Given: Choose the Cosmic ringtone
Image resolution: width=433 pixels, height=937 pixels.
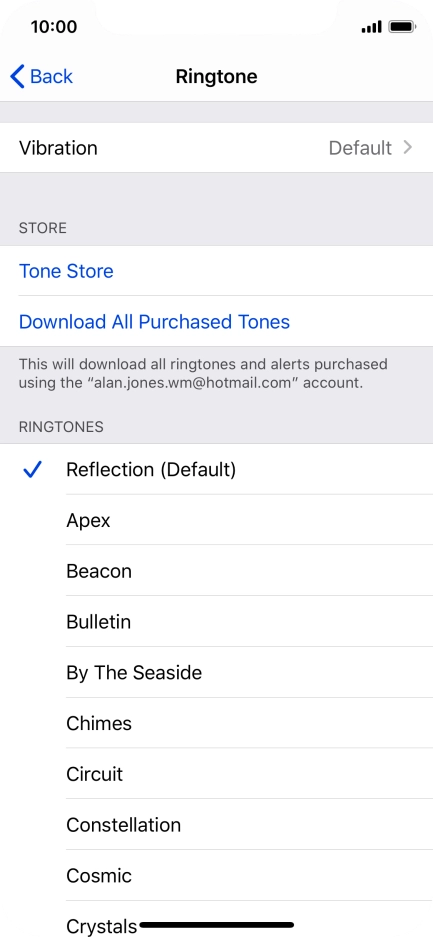Looking at the screenshot, I should click(x=216, y=875).
